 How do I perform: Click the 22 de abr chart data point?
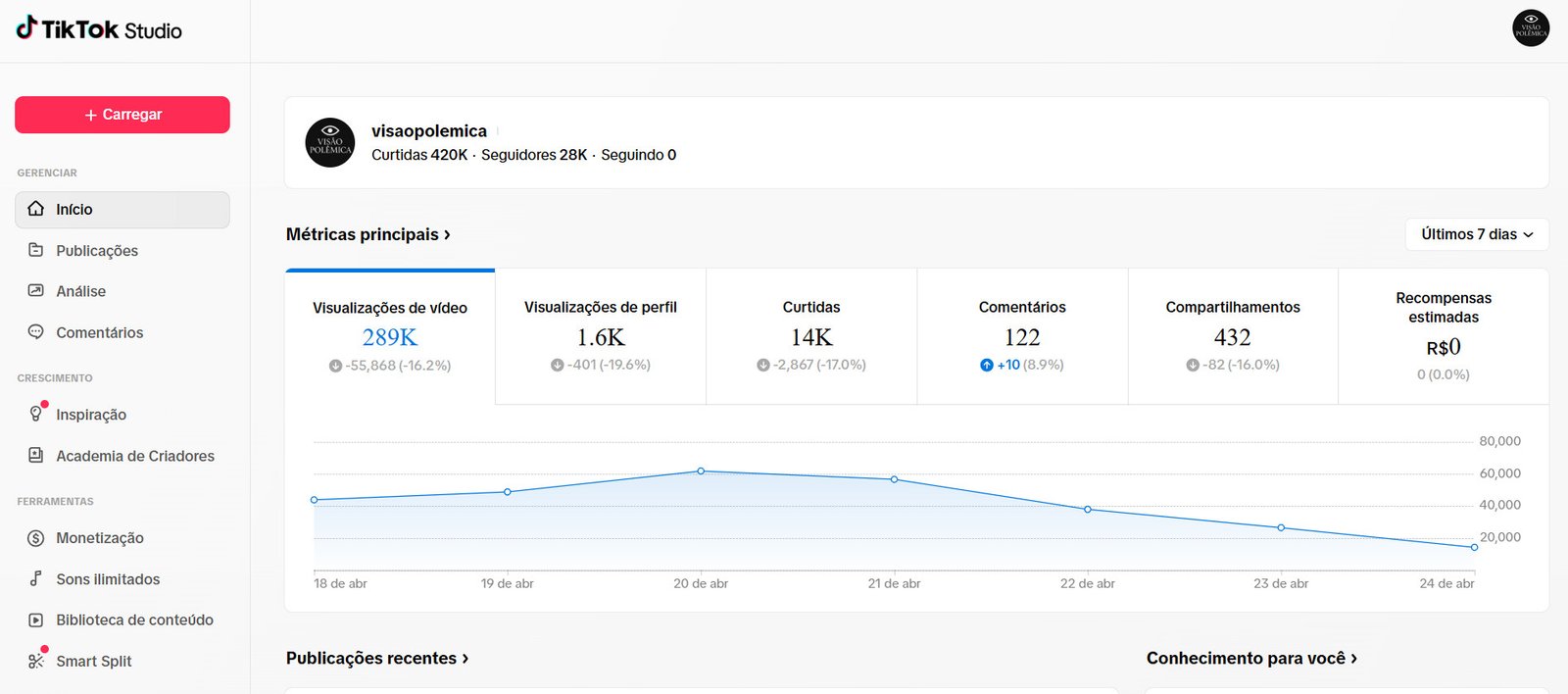1088,510
